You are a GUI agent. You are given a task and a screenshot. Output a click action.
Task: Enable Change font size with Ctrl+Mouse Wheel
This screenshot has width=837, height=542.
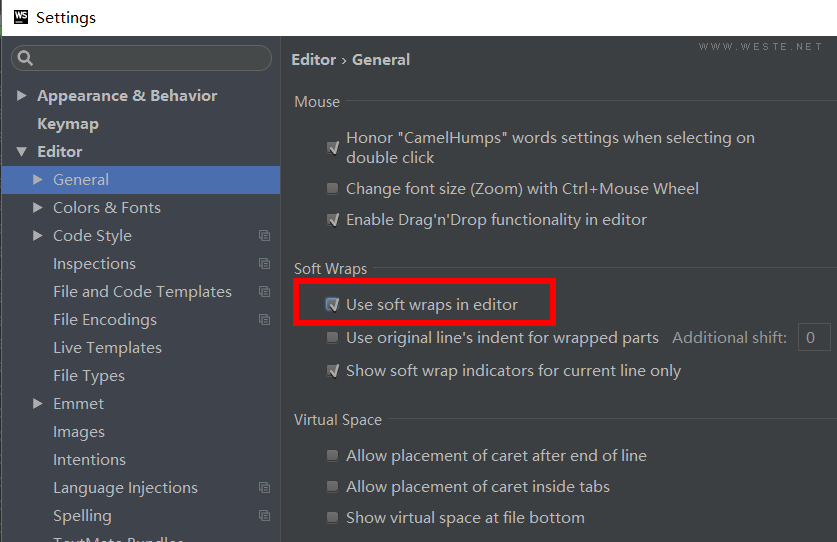click(333, 189)
